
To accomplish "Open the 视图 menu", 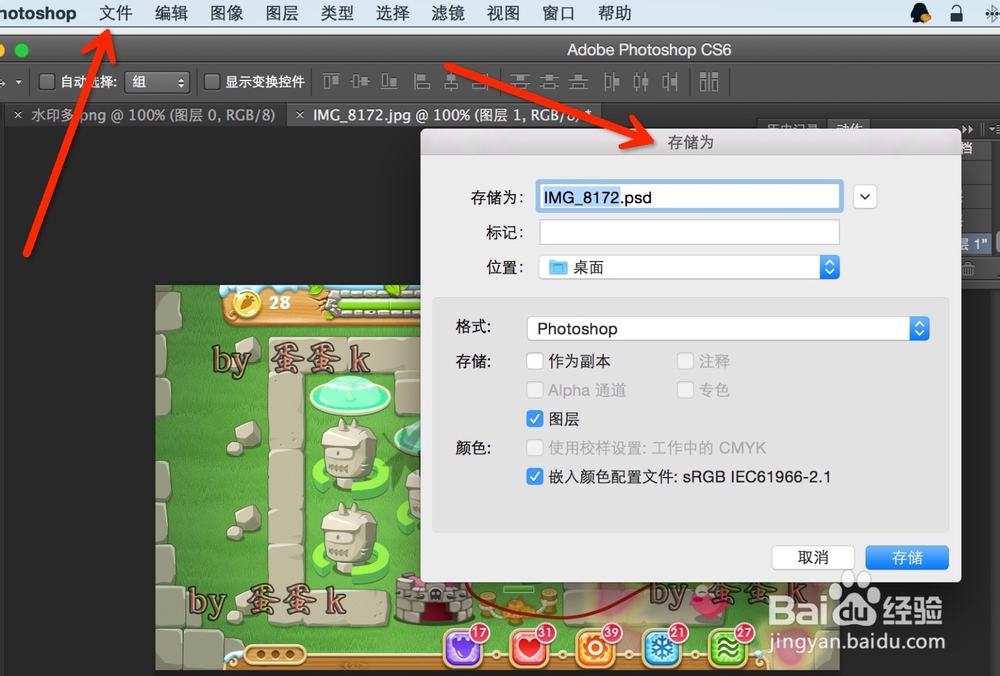I will pos(503,13).
